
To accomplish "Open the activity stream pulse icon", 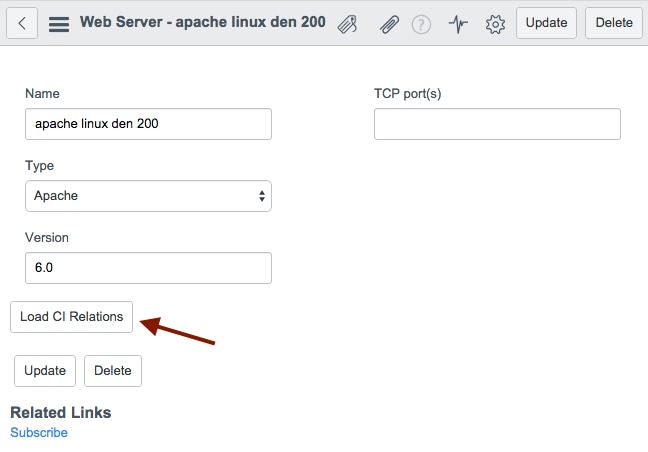I will point(458,24).
